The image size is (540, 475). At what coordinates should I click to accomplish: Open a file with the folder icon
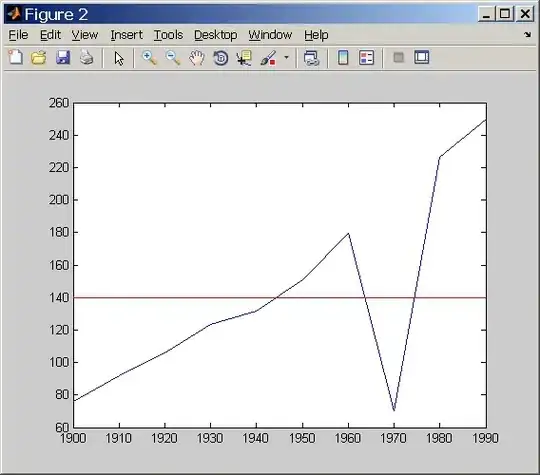[39, 58]
